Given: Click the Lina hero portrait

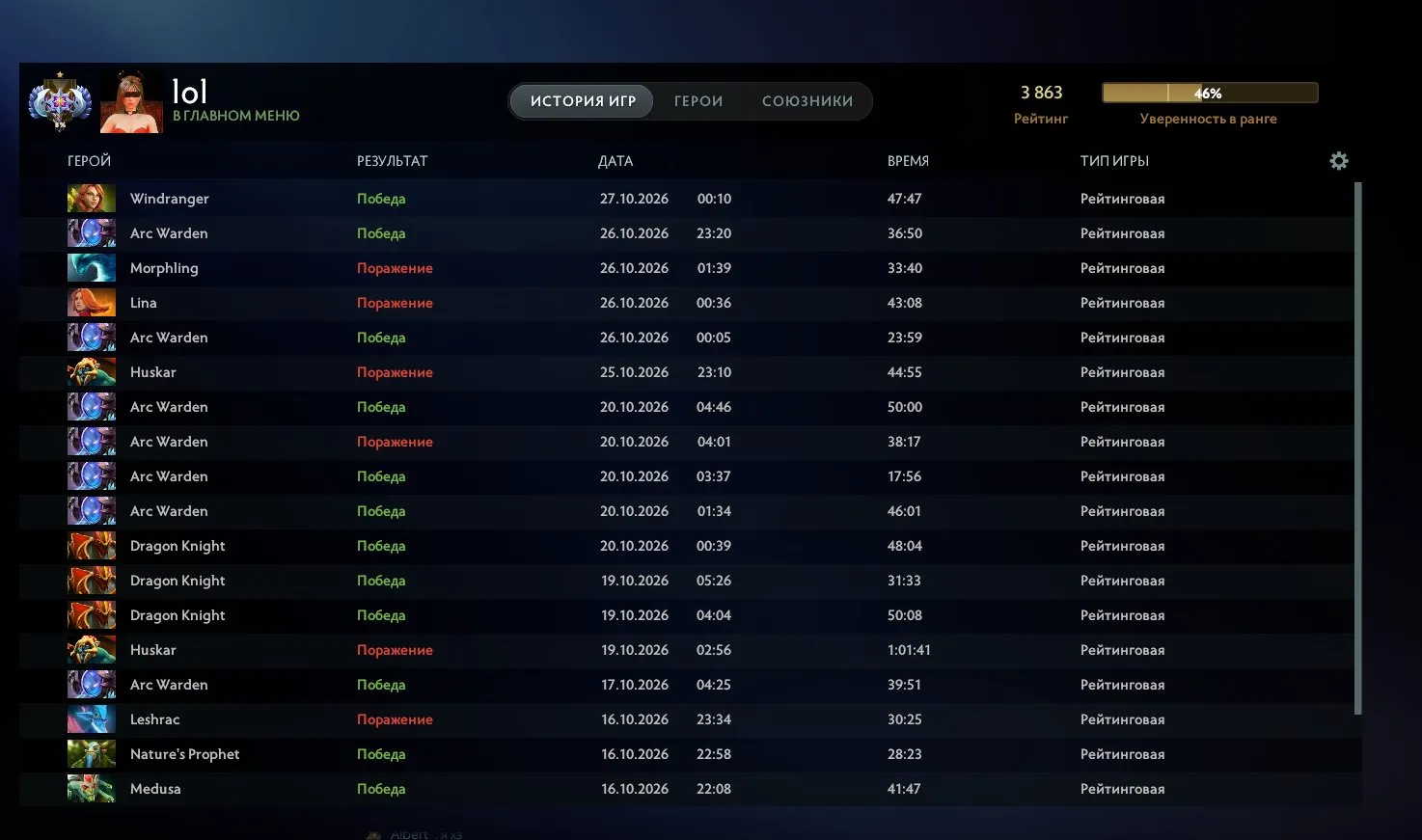Looking at the screenshot, I should point(92,303).
